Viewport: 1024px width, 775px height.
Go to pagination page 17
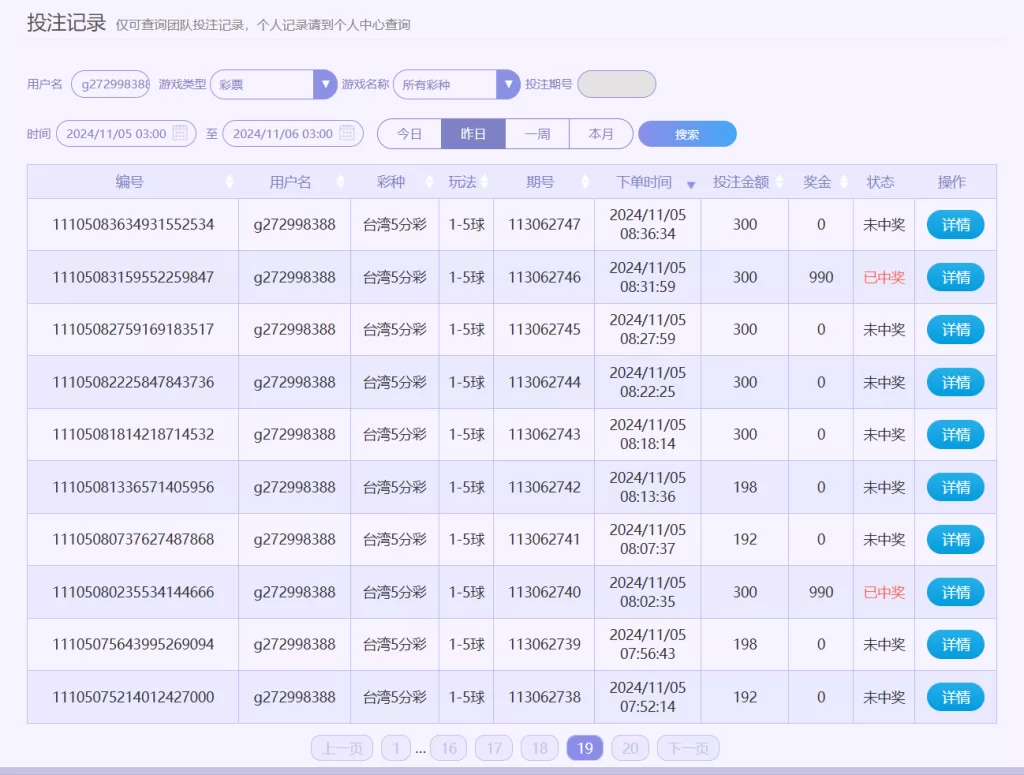494,748
